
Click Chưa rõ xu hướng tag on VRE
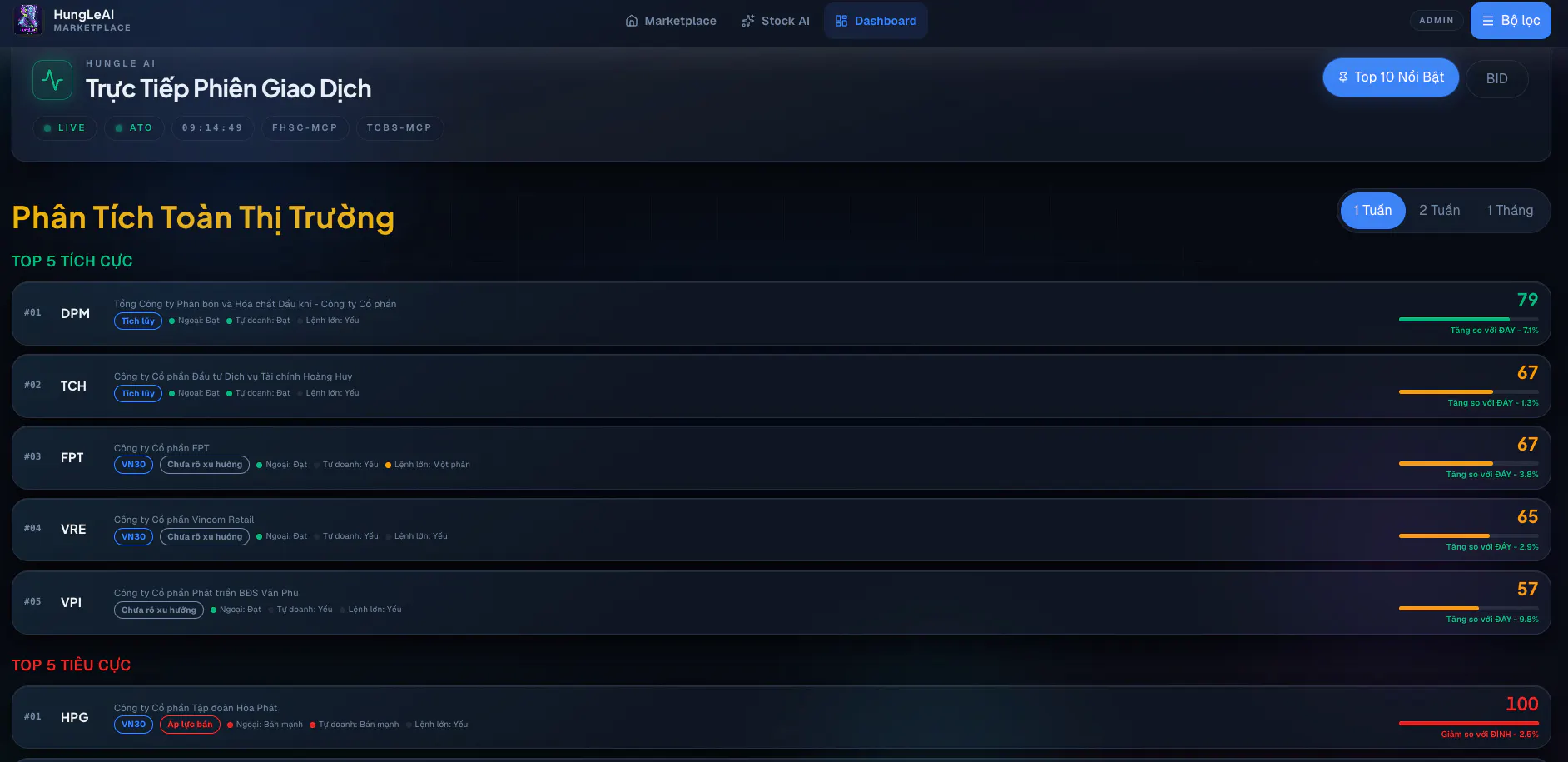point(205,537)
